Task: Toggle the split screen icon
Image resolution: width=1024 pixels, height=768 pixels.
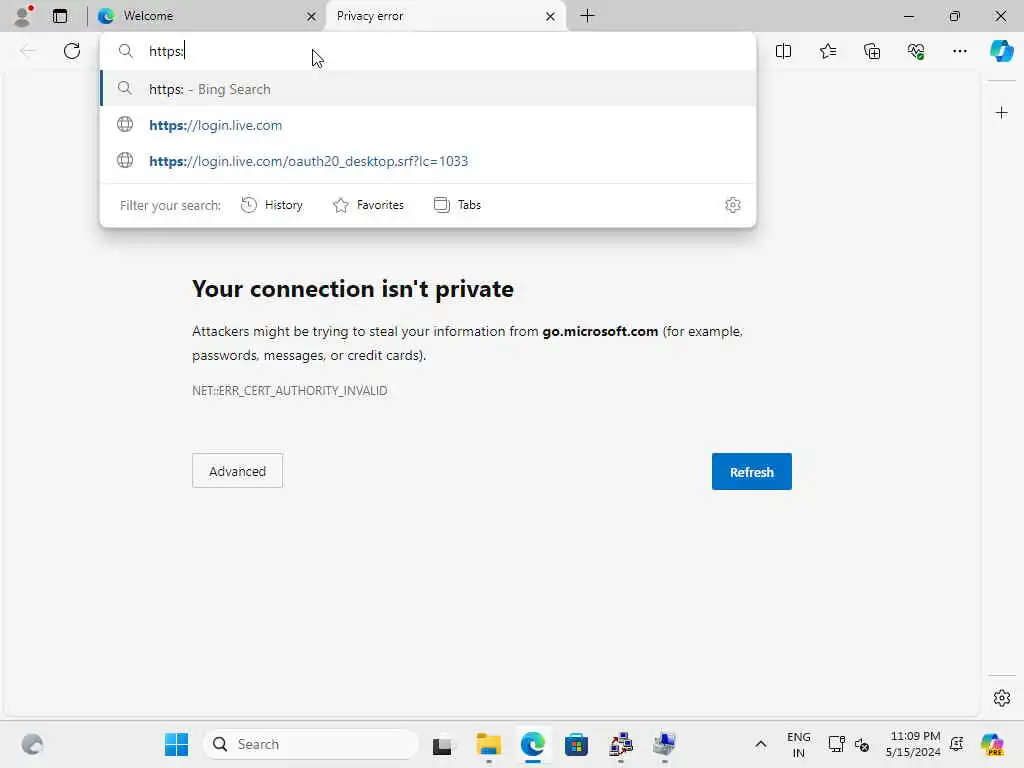Action: tap(783, 51)
